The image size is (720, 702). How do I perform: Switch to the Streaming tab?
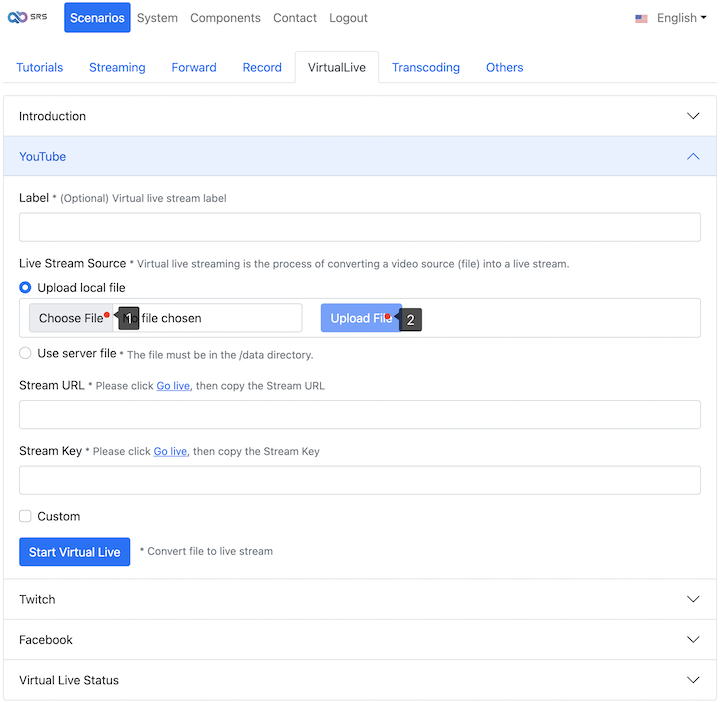[x=117, y=67]
